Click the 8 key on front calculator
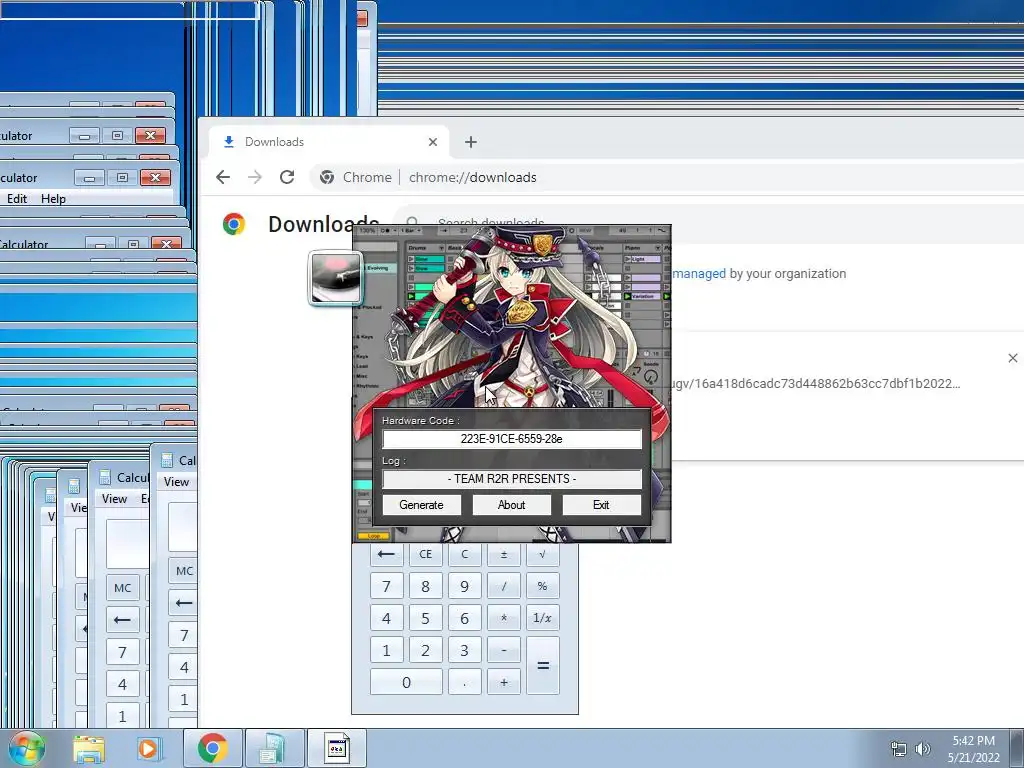Image resolution: width=1024 pixels, height=768 pixels. pos(425,586)
